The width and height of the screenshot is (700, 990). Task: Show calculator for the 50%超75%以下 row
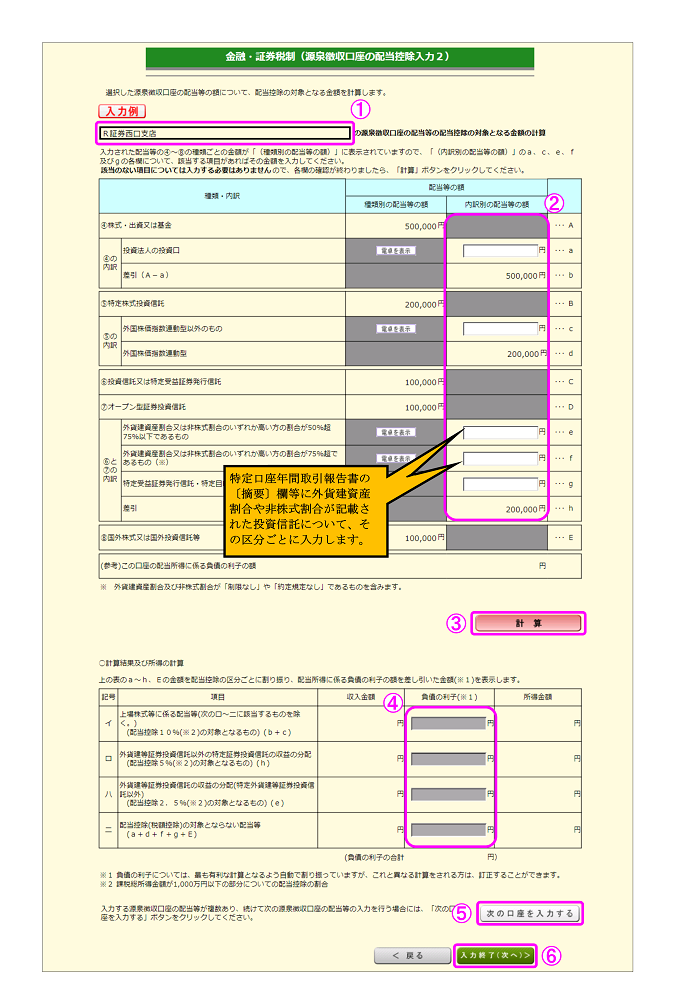pos(396,432)
